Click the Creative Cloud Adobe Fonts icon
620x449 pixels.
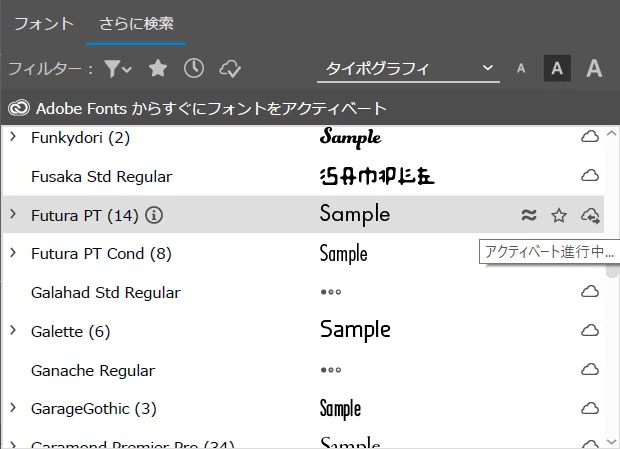pyautogui.click(x=19, y=108)
